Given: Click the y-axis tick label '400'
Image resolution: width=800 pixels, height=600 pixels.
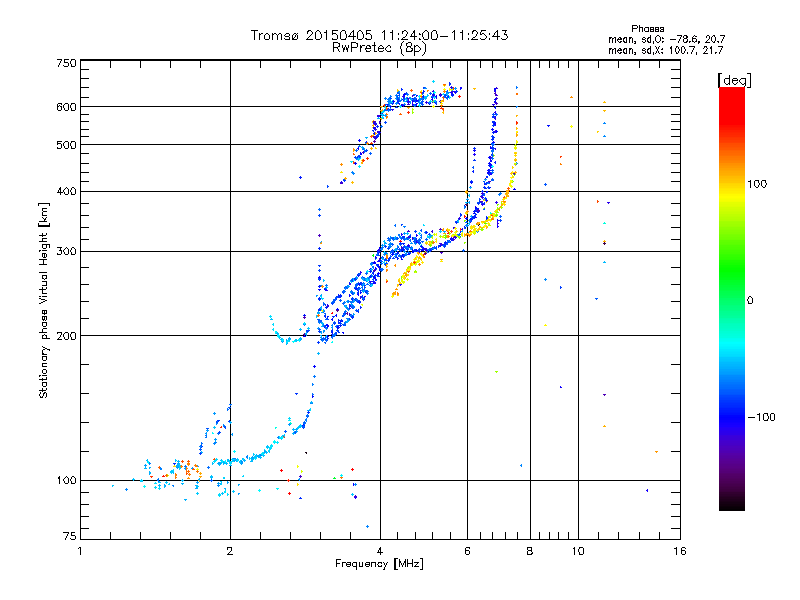Looking at the screenshot, I should (67, 191).
